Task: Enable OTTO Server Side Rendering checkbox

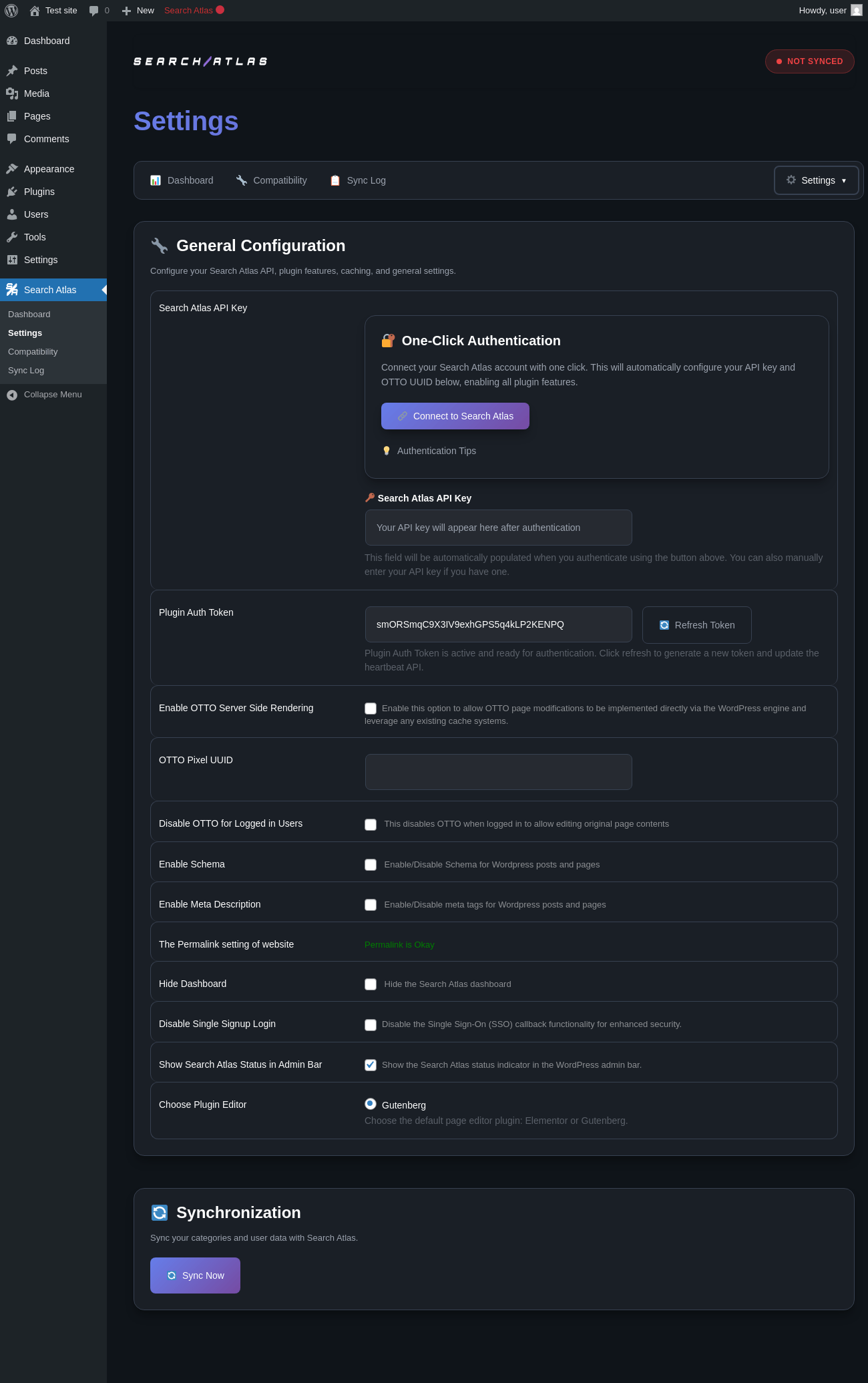Action: [x=371, y=709]
